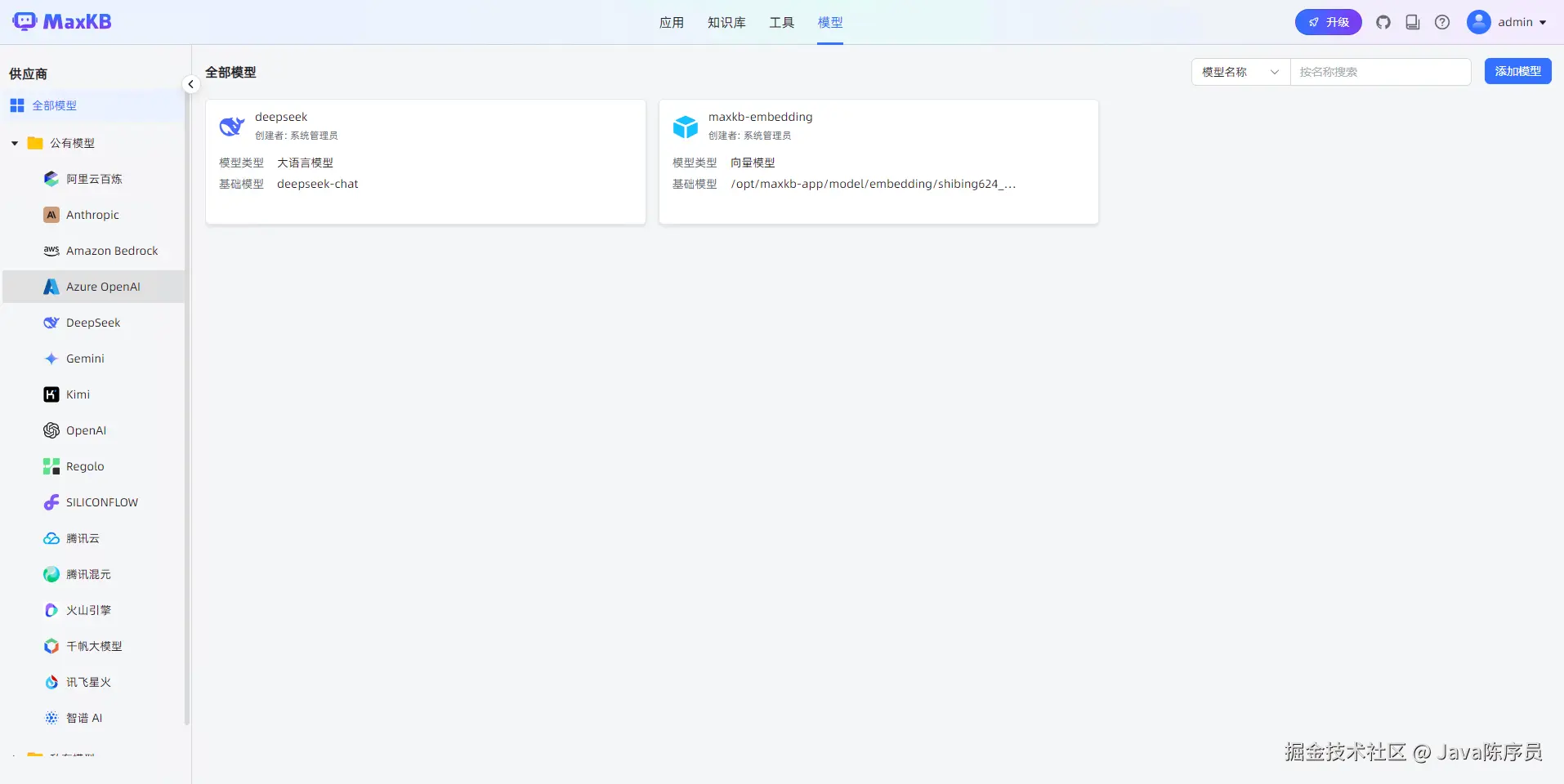
Task: Click the SILICONFLOW provider icon
Action: [51, 502]
